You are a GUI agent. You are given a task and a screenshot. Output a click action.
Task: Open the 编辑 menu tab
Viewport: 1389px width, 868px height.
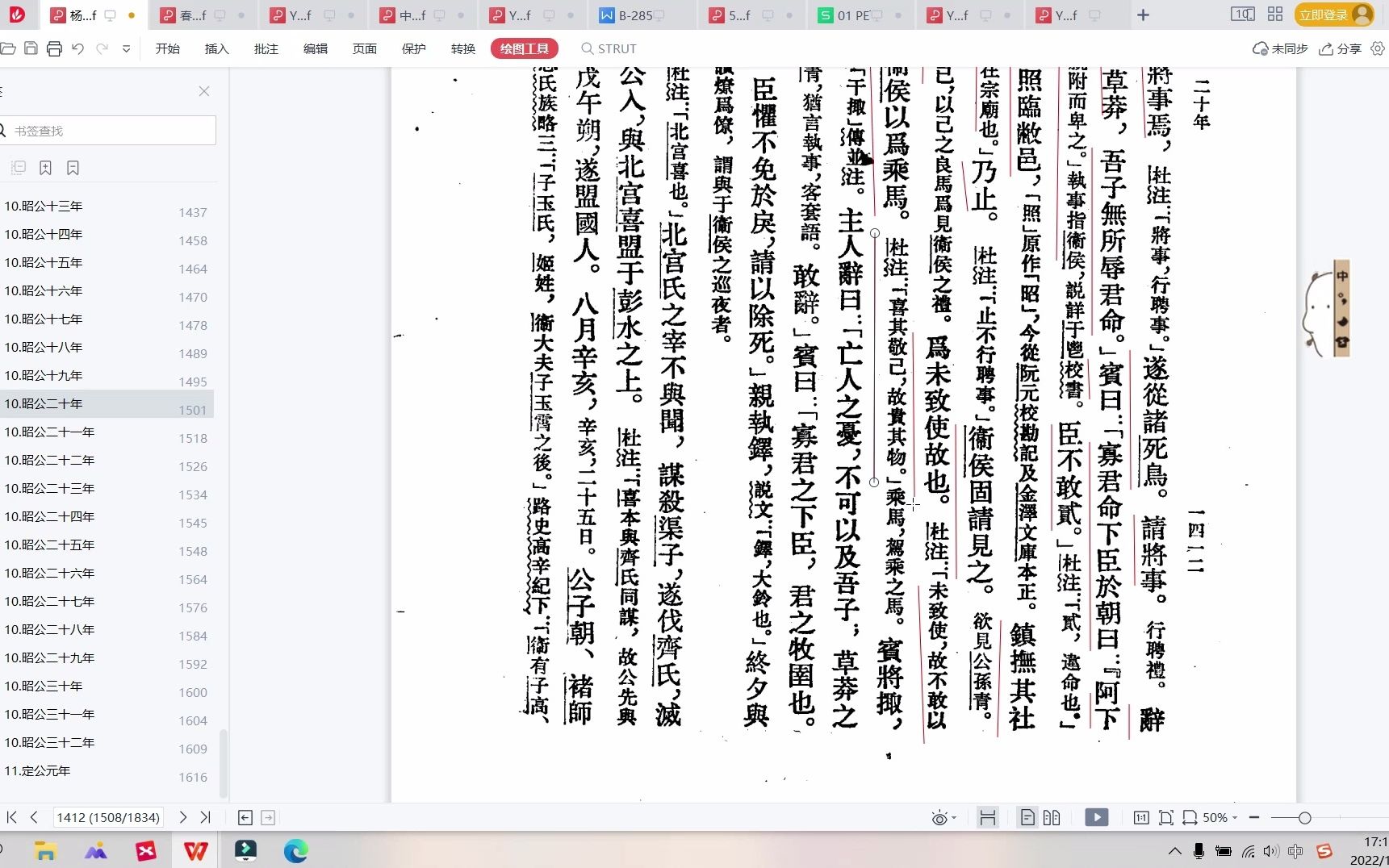click(x=316, y=48)
